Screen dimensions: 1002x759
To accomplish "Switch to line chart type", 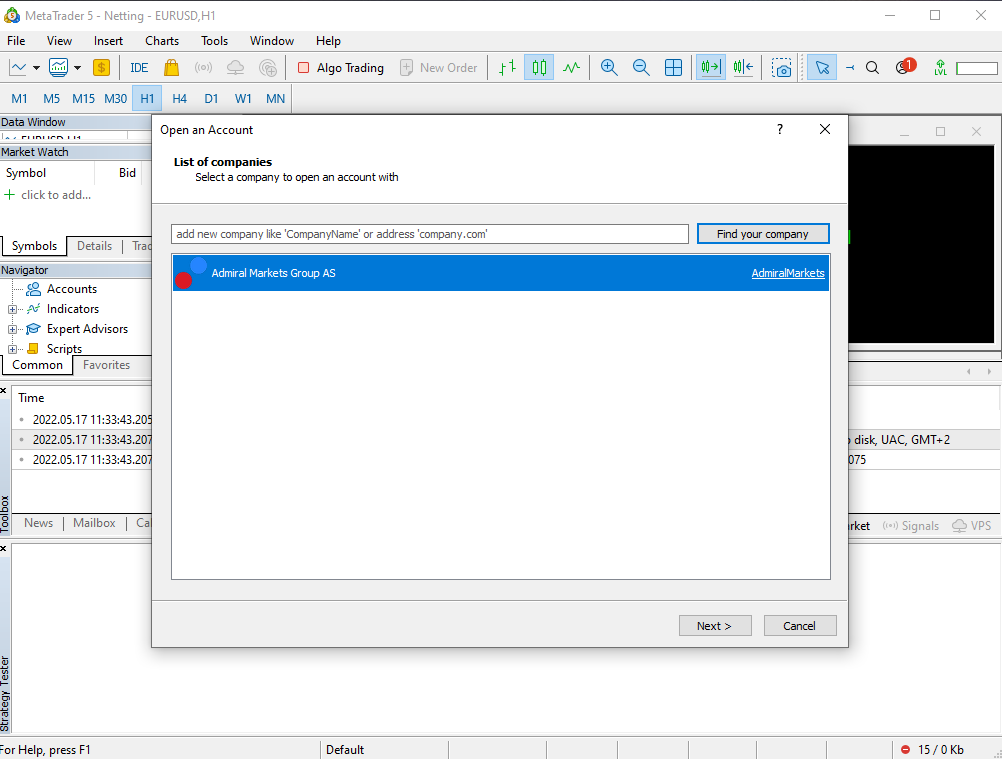I will [x=571, y=67].
